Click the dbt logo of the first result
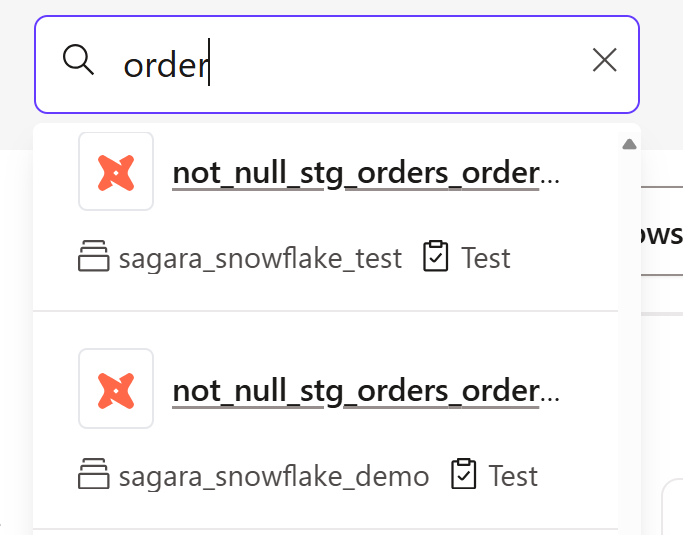Viewport: 683px width, 535px height. coord(116,172)
